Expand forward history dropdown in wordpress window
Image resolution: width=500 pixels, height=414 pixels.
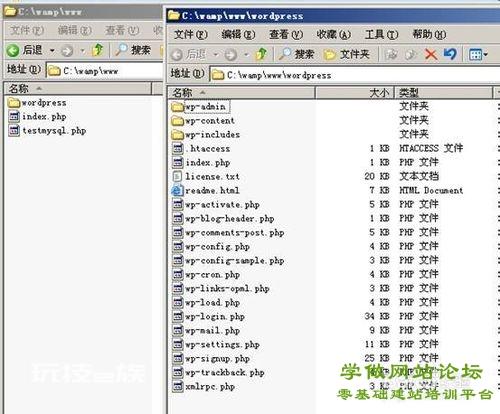tap(246, 54)
